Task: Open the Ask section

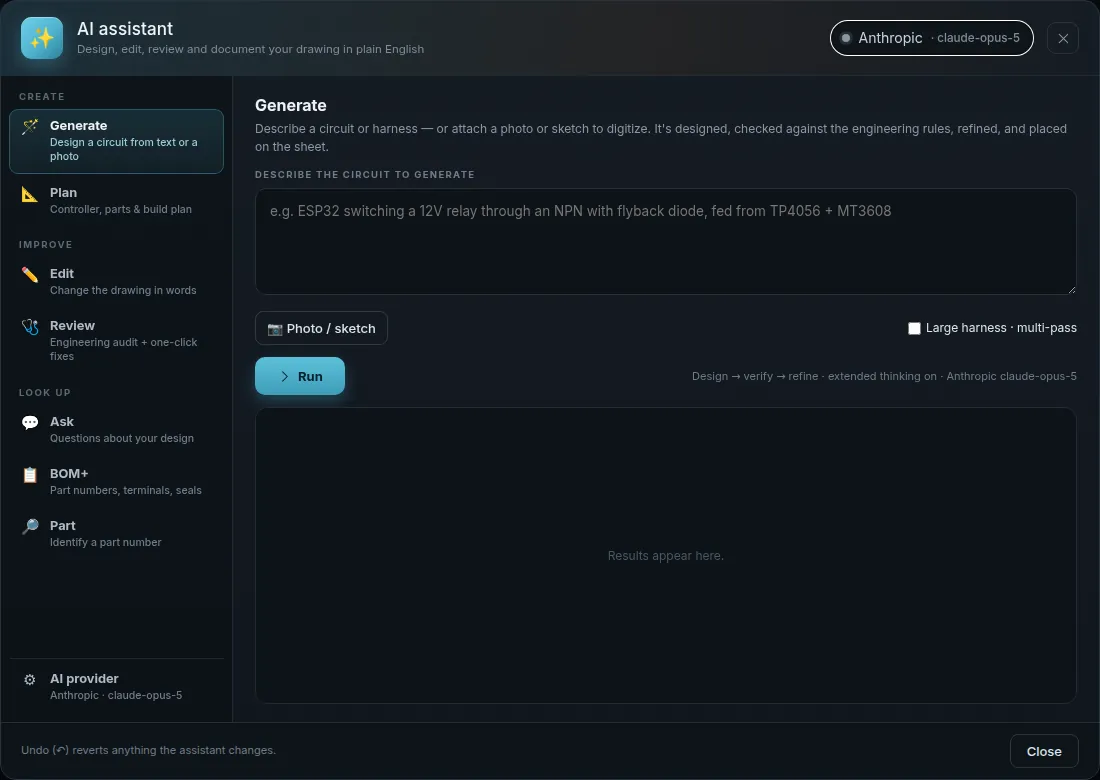Action: pos(116,429)
